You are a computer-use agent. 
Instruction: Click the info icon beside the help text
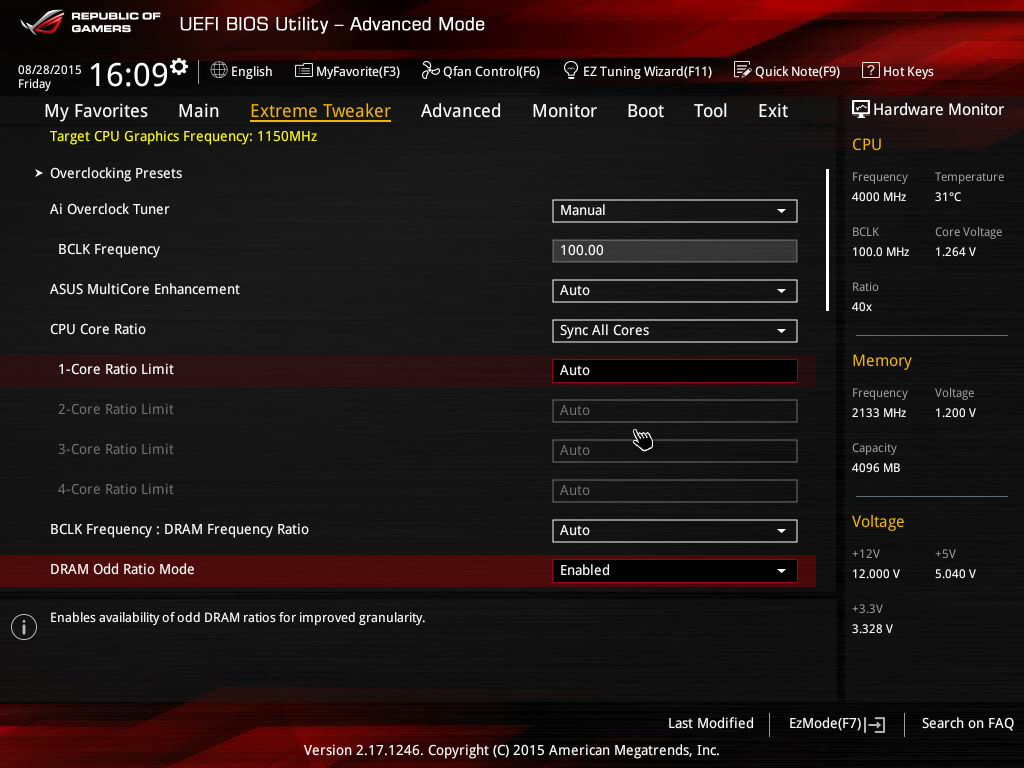coord(24,627)
